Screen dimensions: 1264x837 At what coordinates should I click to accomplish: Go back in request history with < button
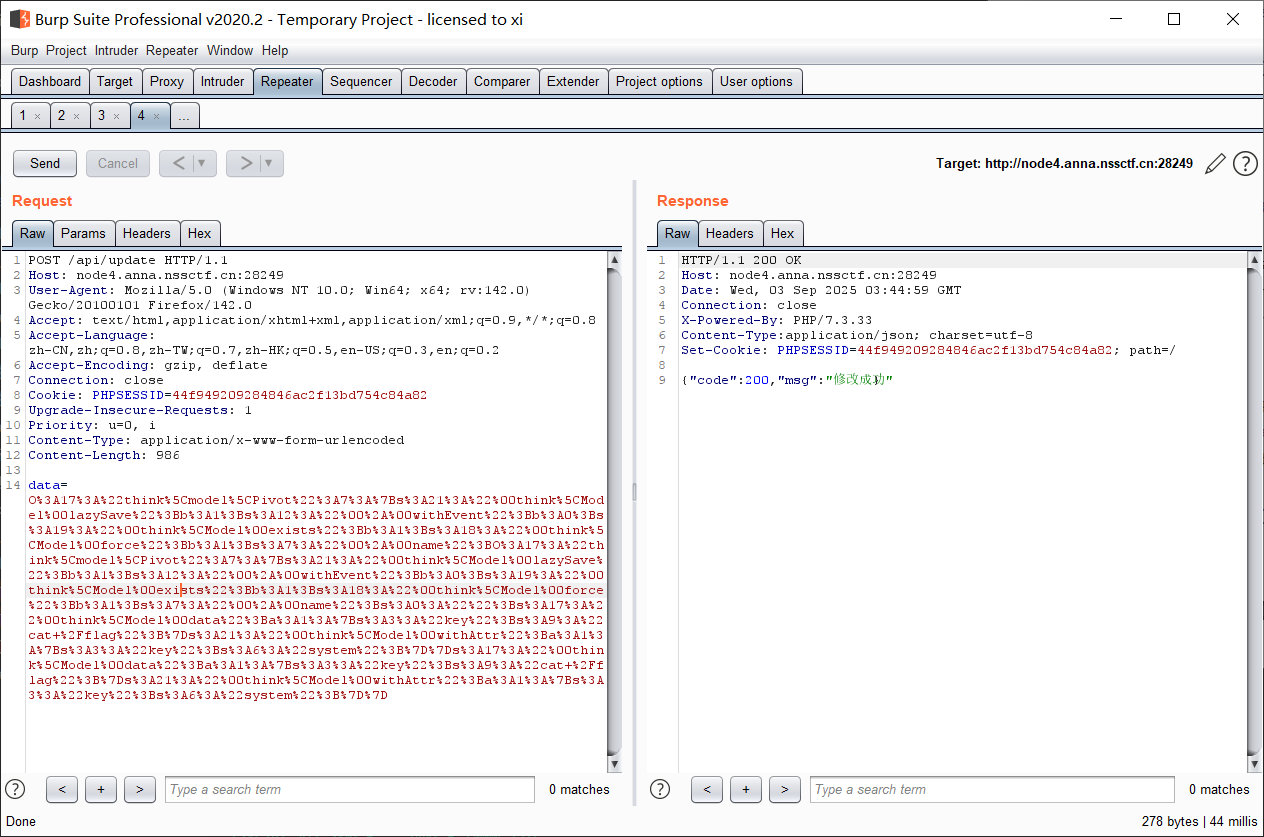click(x=178, y=163)
